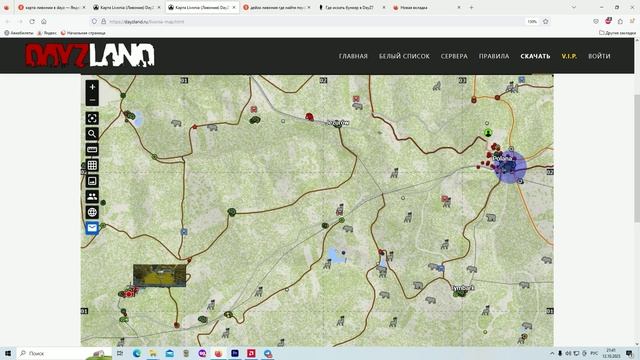The width and height of the screenshot is (640, 360).
Task: Click the blue circle zone on map
Action: coord(510,167)
